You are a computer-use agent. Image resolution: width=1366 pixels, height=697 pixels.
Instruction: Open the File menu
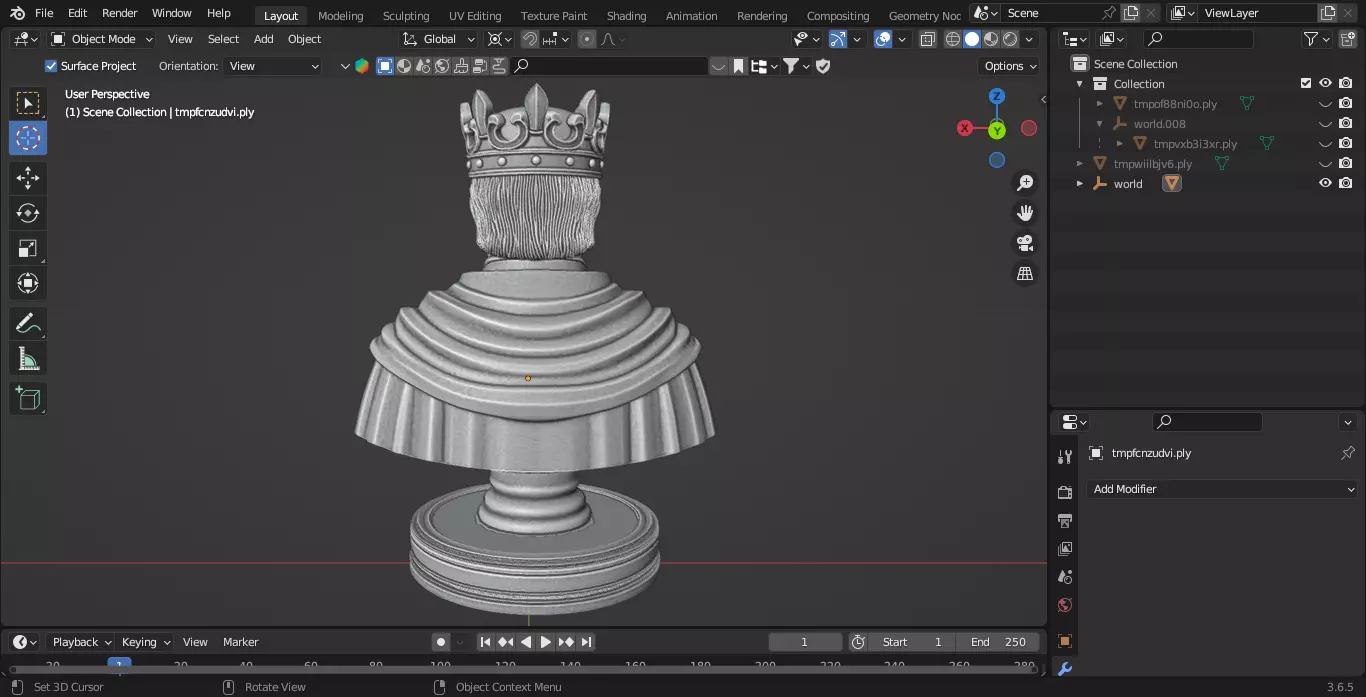[44, 13]
